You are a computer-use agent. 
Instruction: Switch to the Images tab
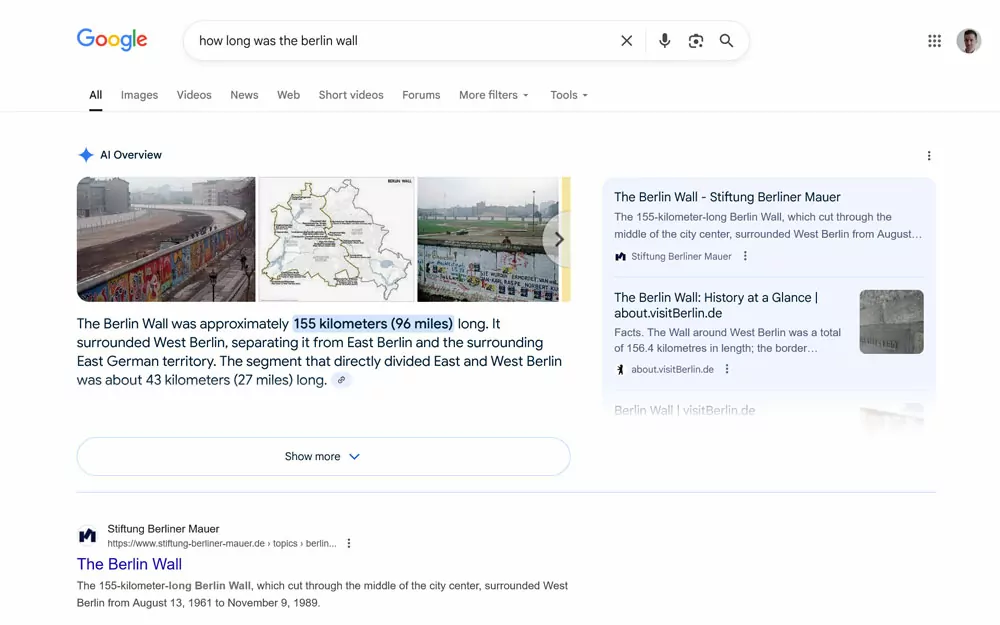point(139,95)
